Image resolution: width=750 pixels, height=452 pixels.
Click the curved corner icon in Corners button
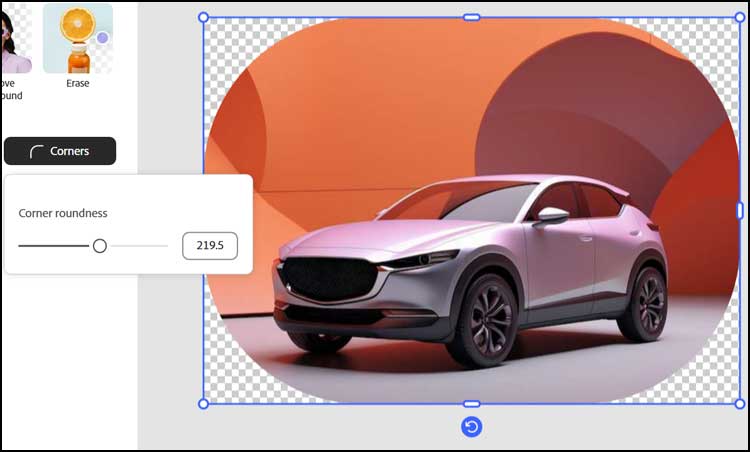36,152
